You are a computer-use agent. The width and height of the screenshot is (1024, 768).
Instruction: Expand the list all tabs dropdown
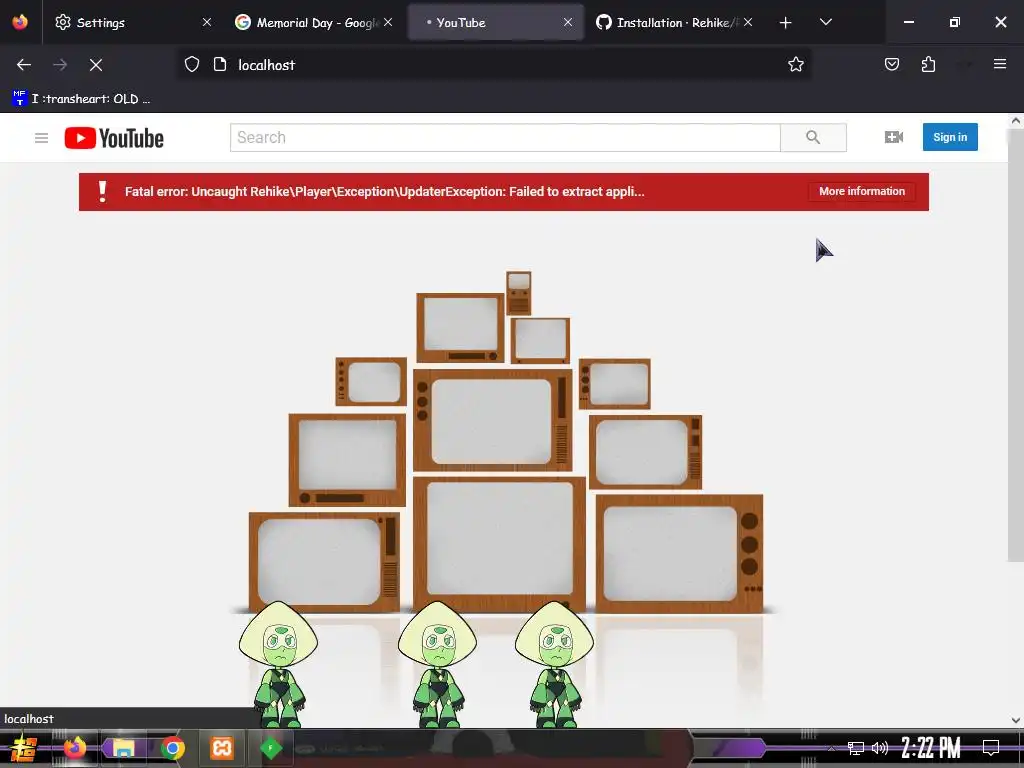[825, 22]
